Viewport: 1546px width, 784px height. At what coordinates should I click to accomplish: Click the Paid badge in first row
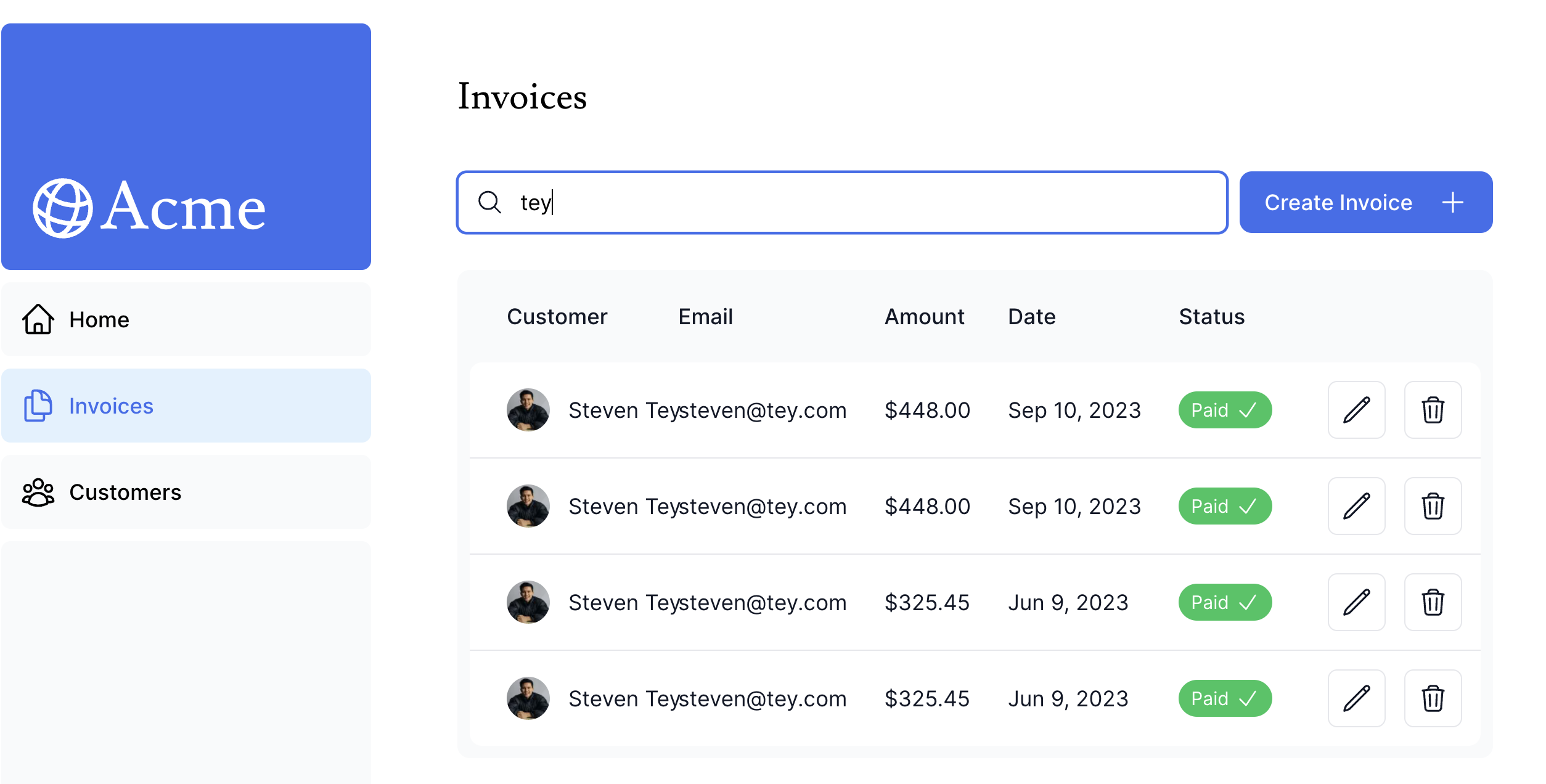pos(1225,410)
